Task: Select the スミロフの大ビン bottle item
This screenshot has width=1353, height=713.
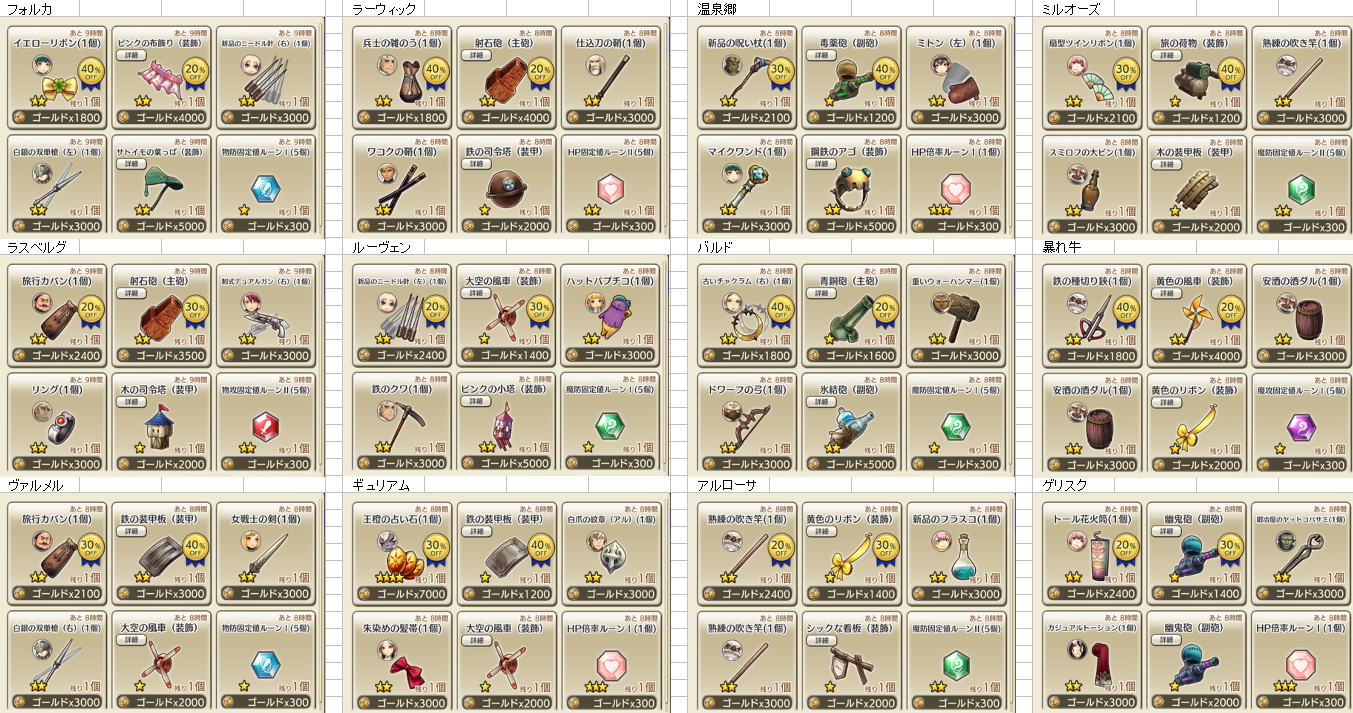Action: click(1092, 185)
